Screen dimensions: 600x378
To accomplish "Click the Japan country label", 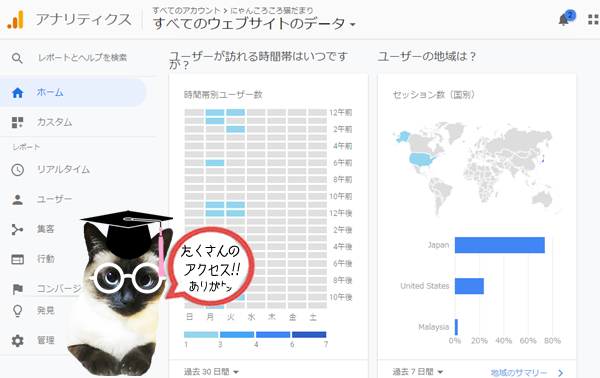I will (x=439, y=245).
